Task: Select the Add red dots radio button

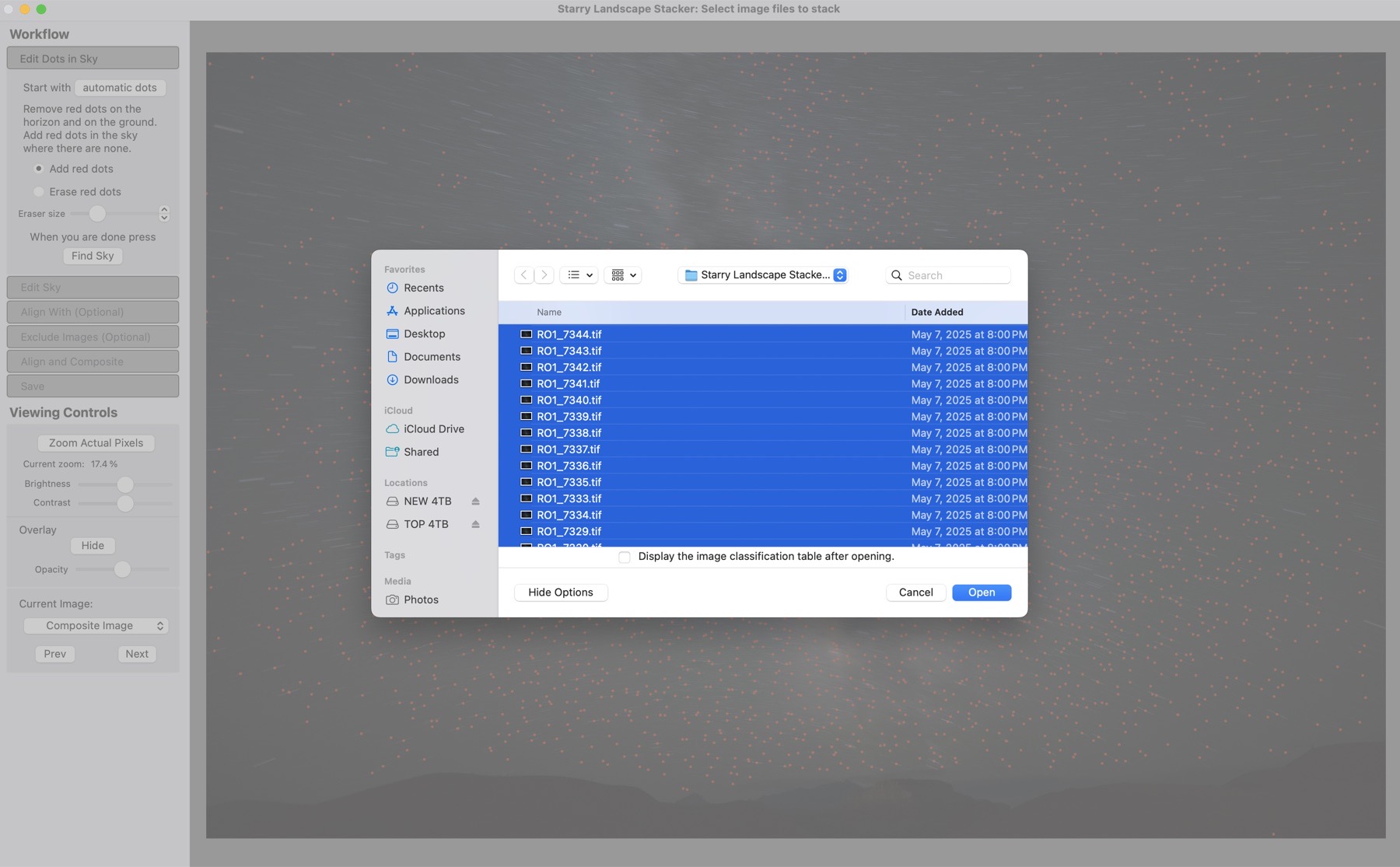Action: point(38,169)
